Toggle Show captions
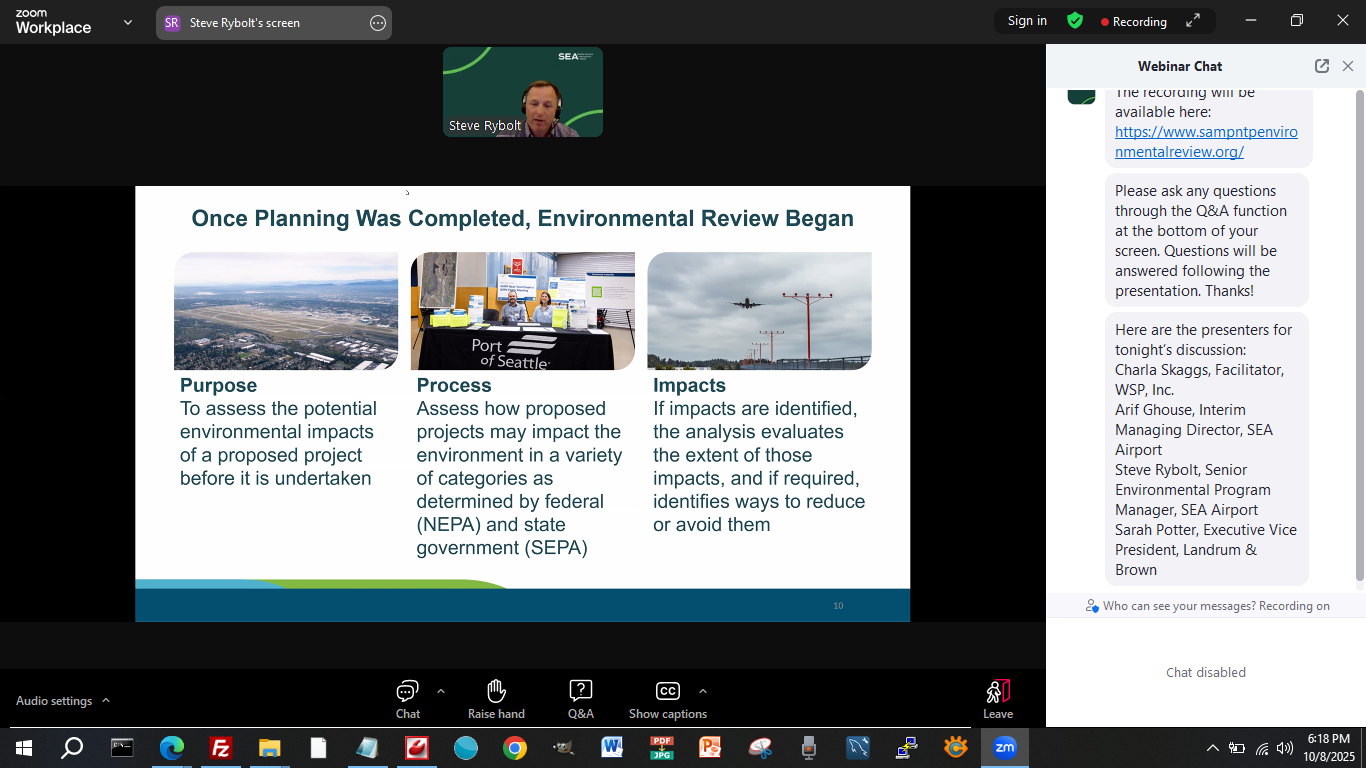The height and width of the screenshot is (768, 1366). [667, 691]
